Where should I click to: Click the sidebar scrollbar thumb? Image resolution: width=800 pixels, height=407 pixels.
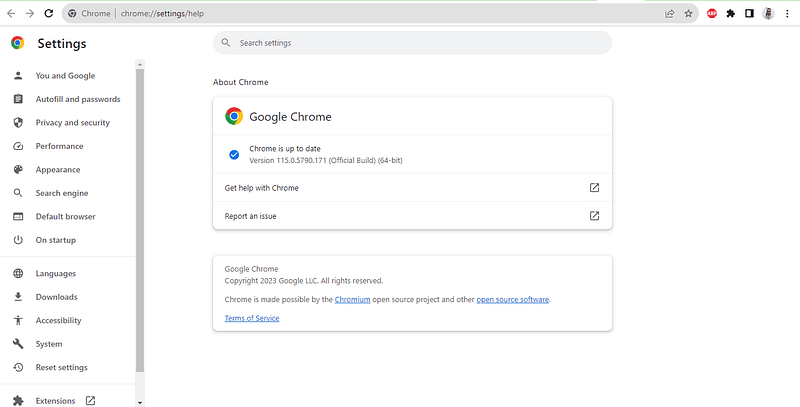(x=140, y=220)
